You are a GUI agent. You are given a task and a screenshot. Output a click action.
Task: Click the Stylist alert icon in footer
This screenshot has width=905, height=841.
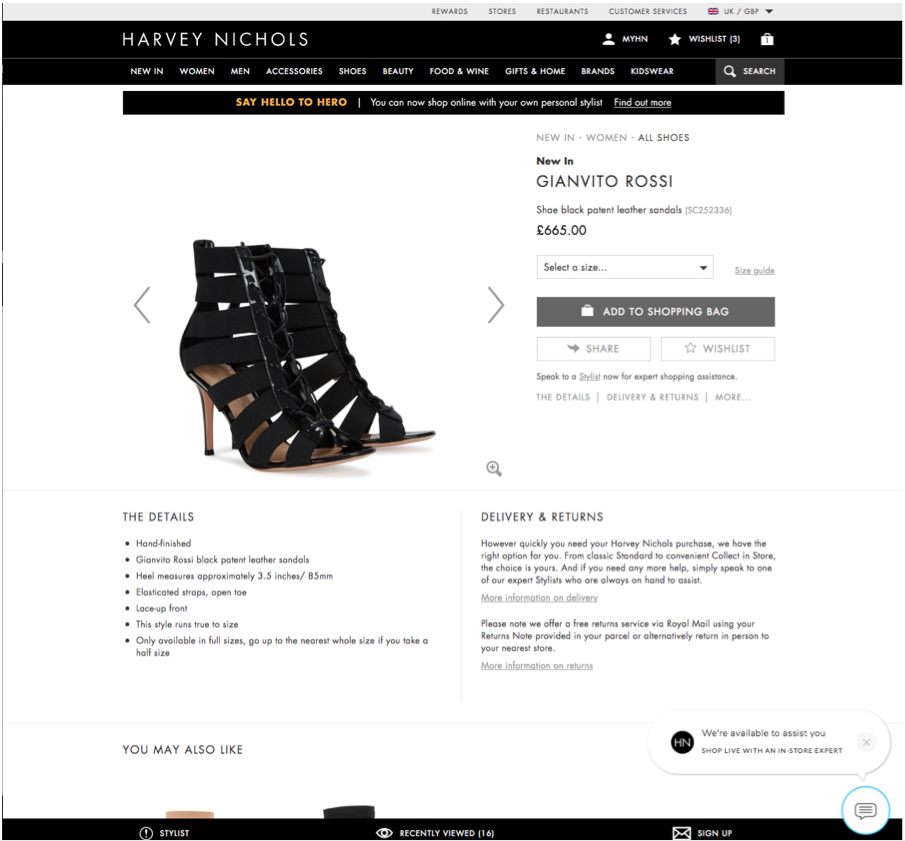pos(146,833)
